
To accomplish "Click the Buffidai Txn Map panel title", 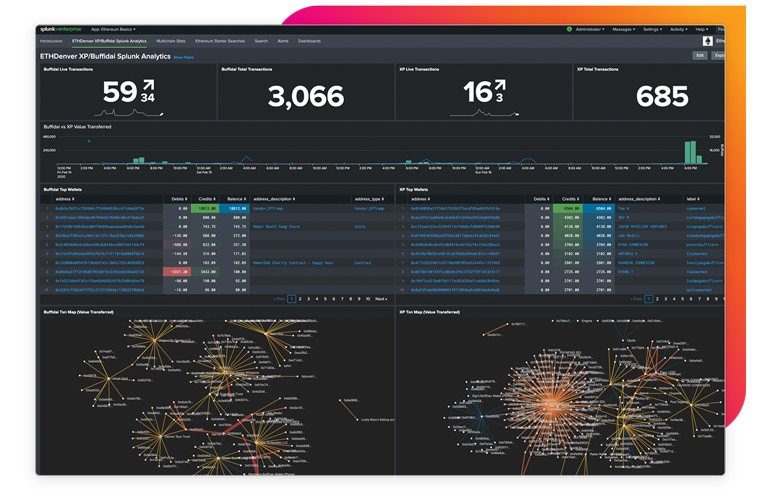I will click(79, 312).
